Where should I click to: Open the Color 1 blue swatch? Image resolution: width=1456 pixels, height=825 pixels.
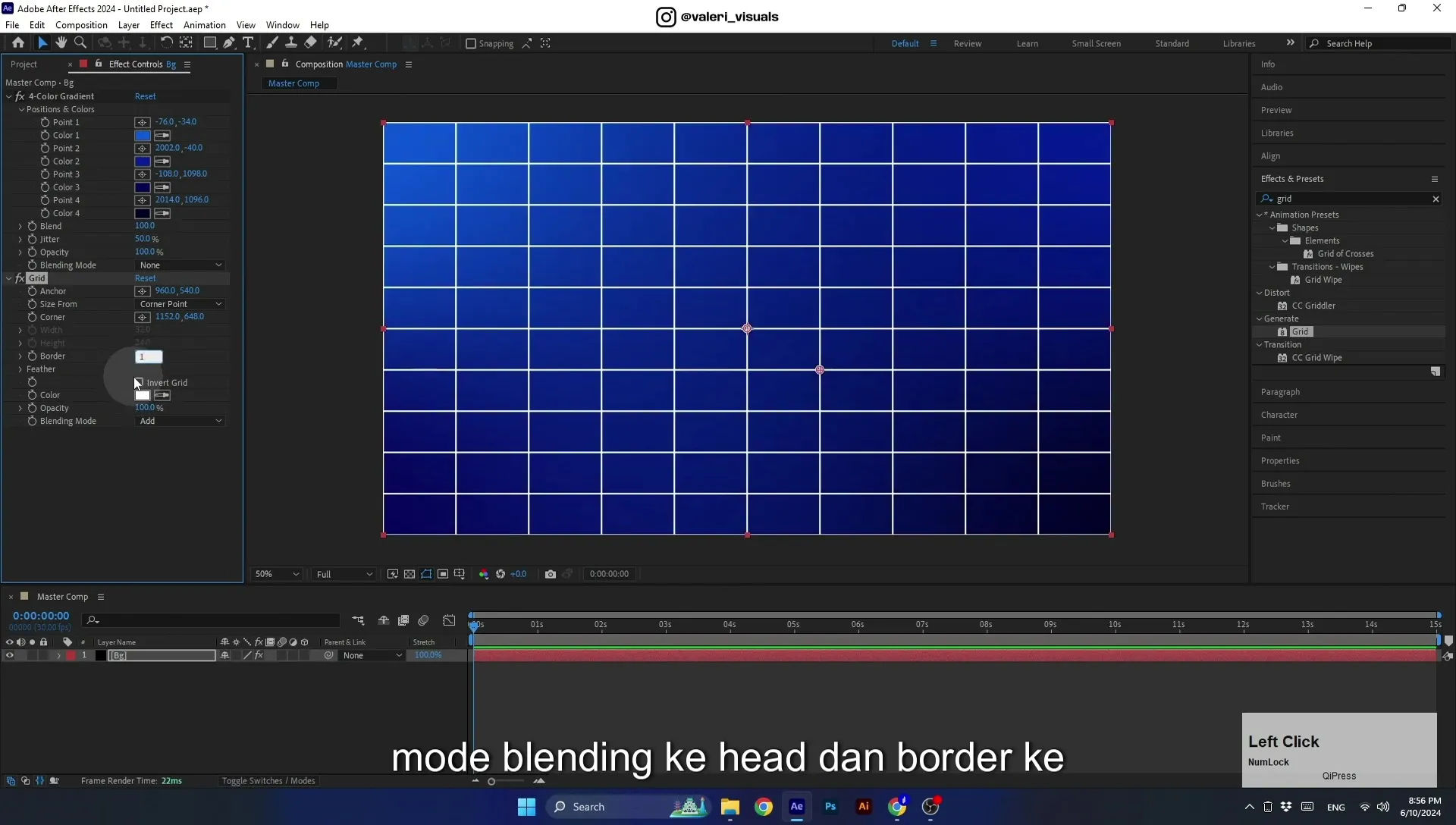[143, 135]
